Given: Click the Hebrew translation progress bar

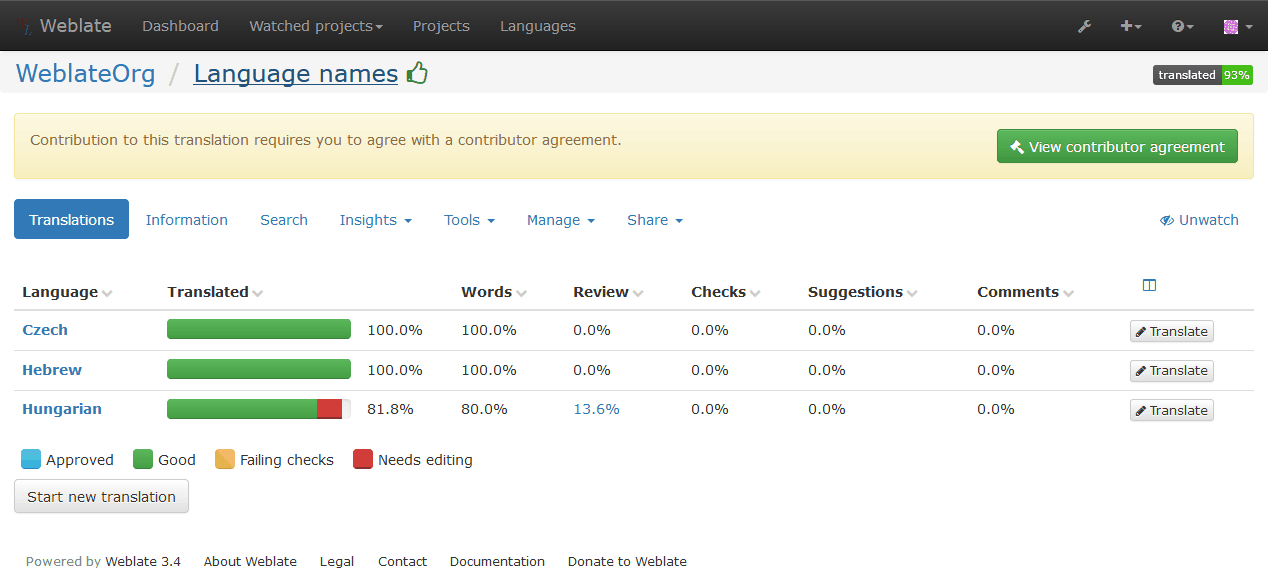Looking at the screenshot, I should [259, 369].
